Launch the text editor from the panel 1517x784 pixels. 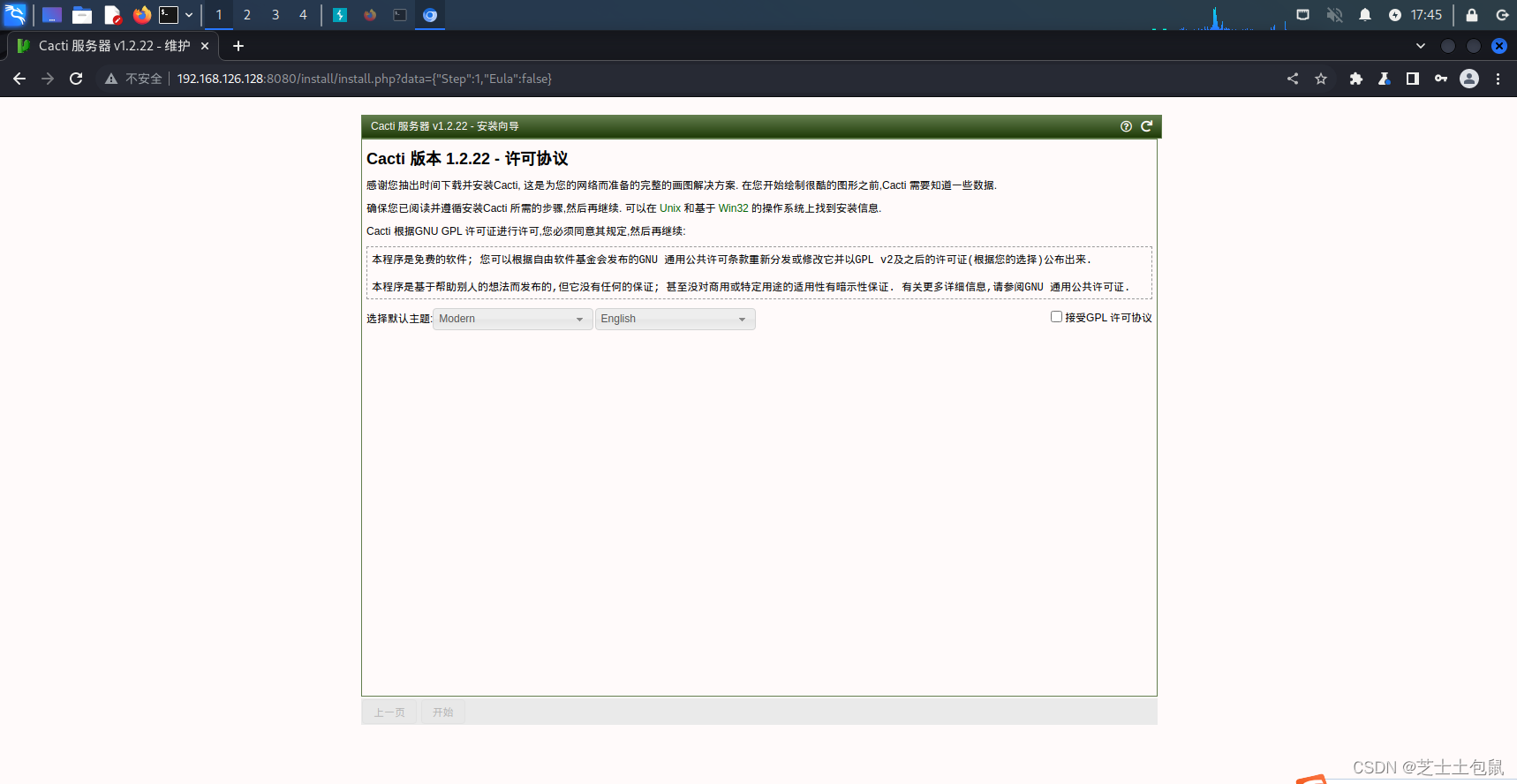[112, 15]
